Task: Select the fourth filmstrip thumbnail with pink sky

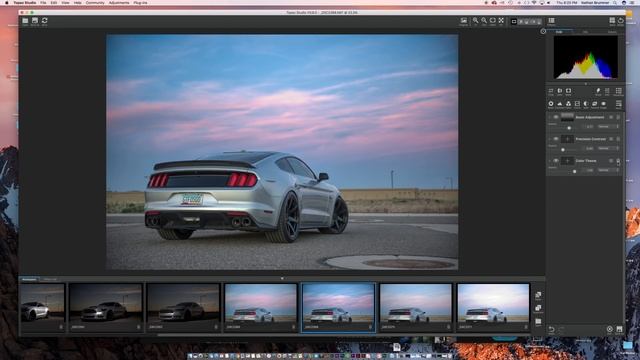Action: [x=261, y=307]
